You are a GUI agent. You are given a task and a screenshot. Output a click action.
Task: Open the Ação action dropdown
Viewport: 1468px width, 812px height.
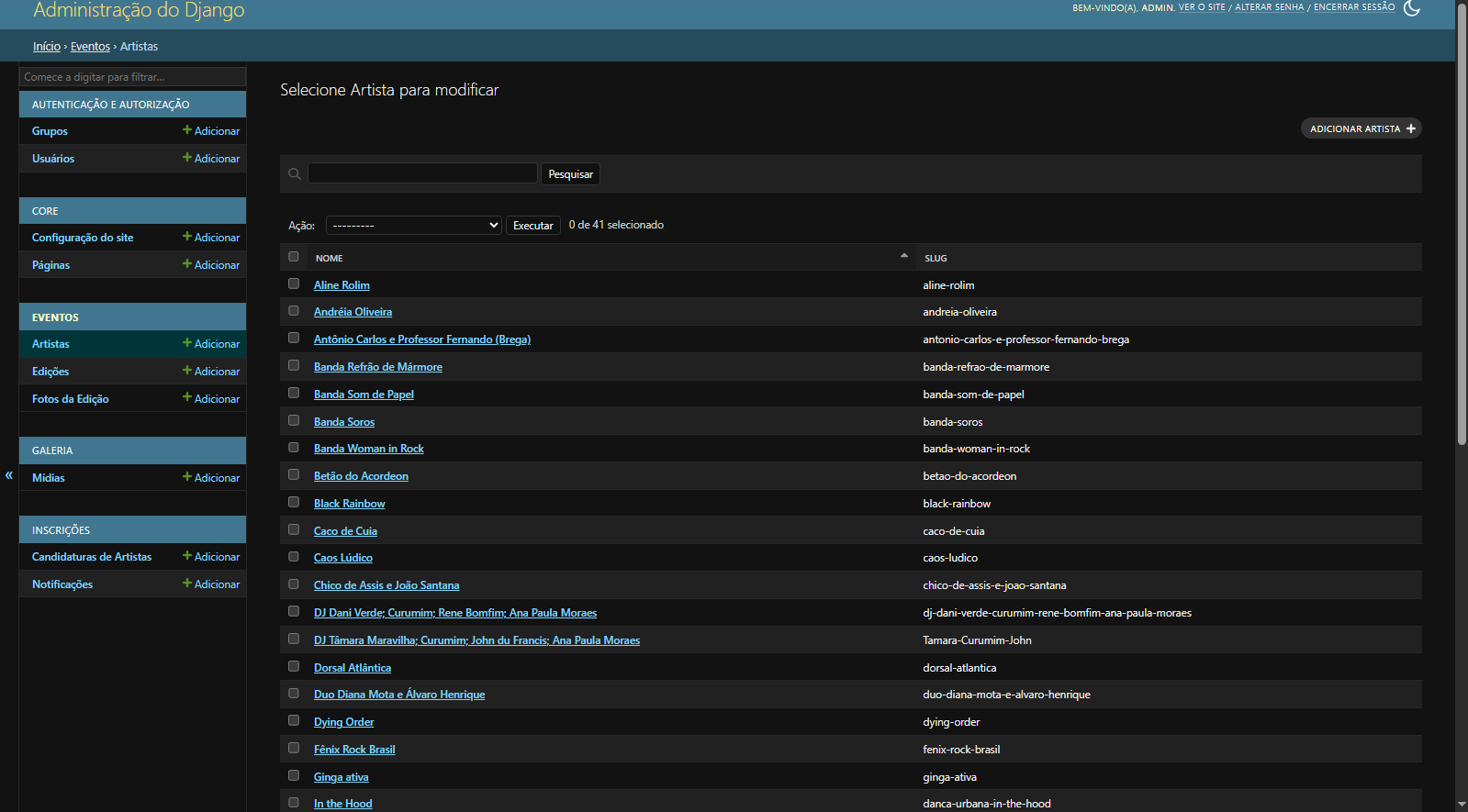coord(414,225)
